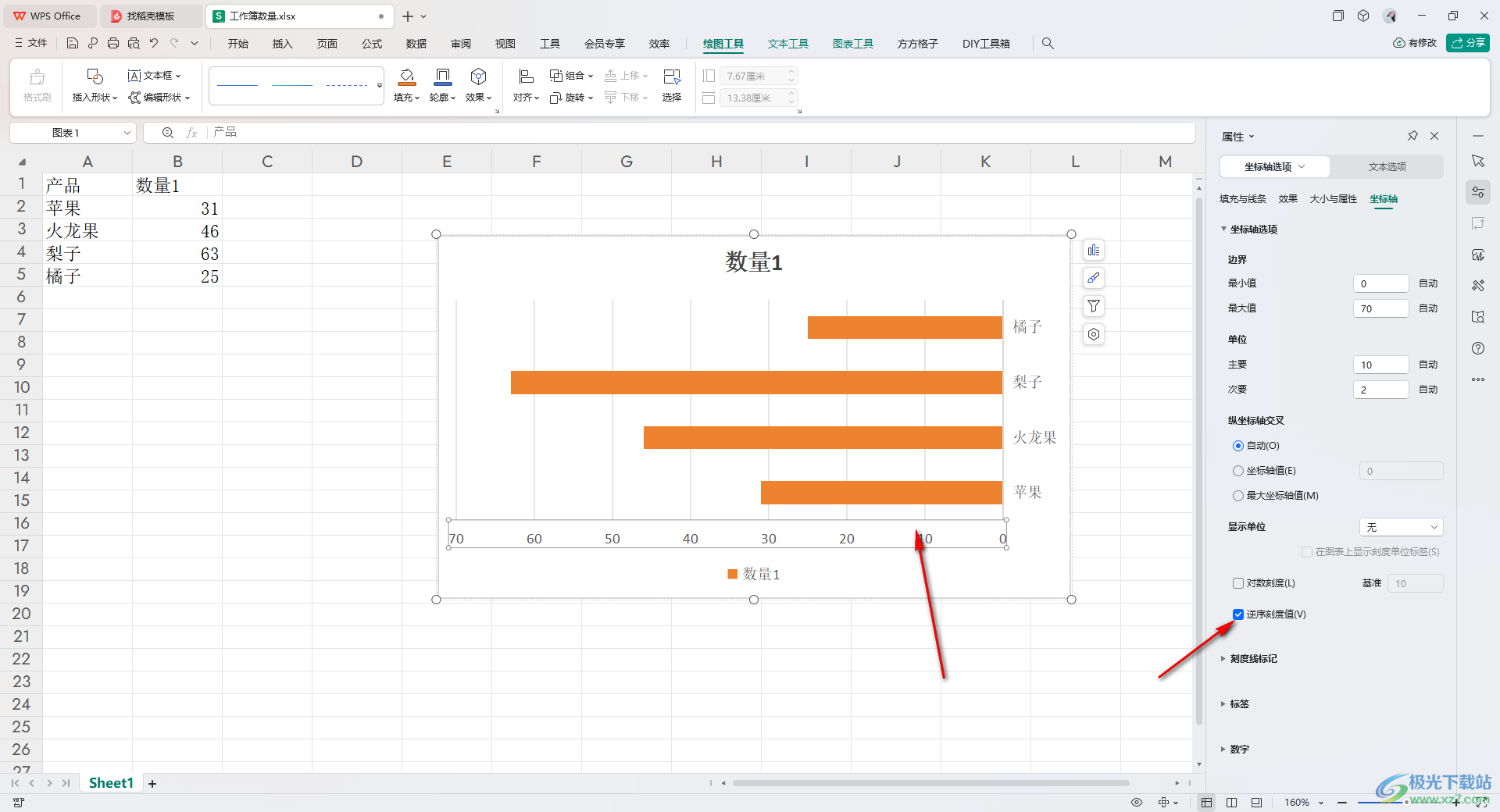
Task: Click the selection arrow icon in right sidebar
Action: pos(1477,161)
